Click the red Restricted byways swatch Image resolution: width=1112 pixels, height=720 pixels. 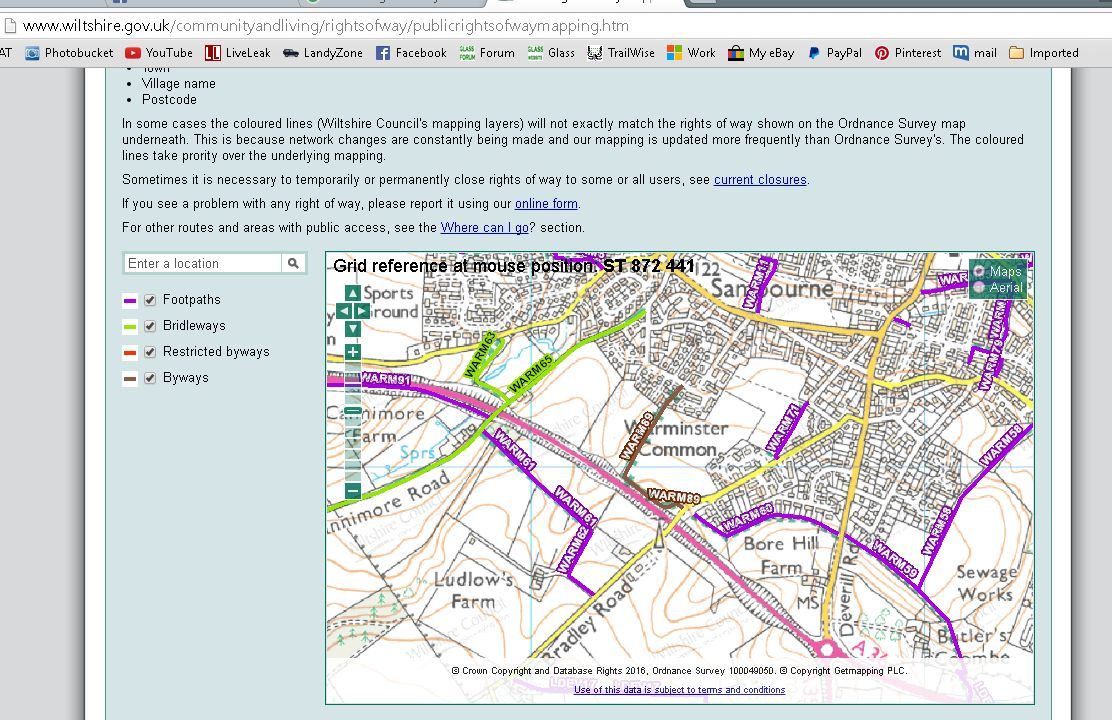click(130, 353)
